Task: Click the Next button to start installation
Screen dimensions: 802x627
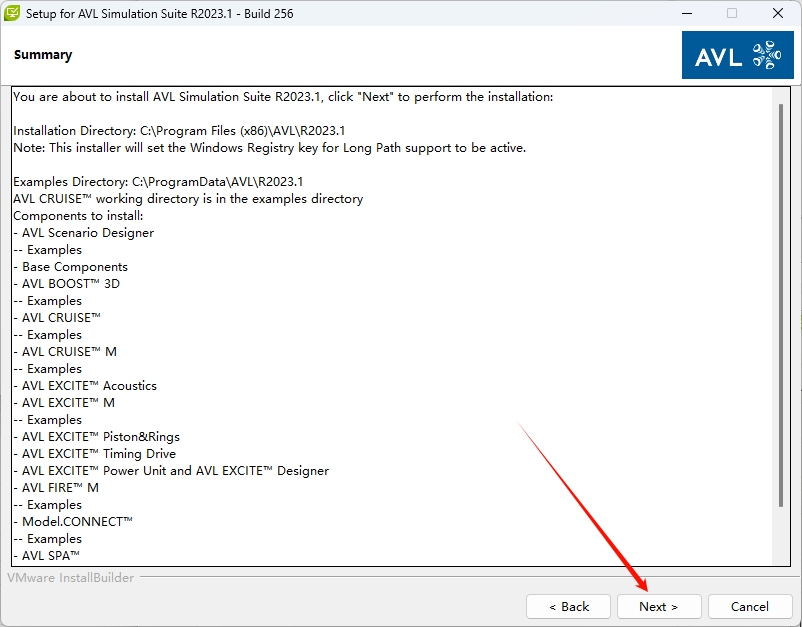Action: (659, 606)
